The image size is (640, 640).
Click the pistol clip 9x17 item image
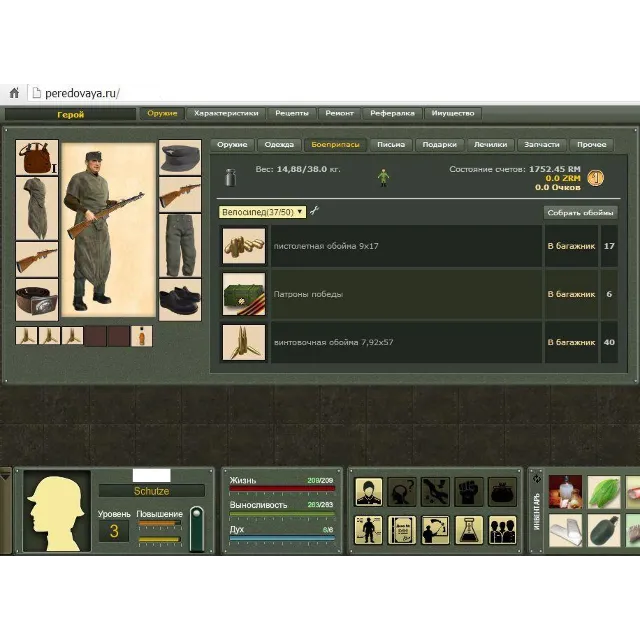pyautogui.click(x=244, y=246)
